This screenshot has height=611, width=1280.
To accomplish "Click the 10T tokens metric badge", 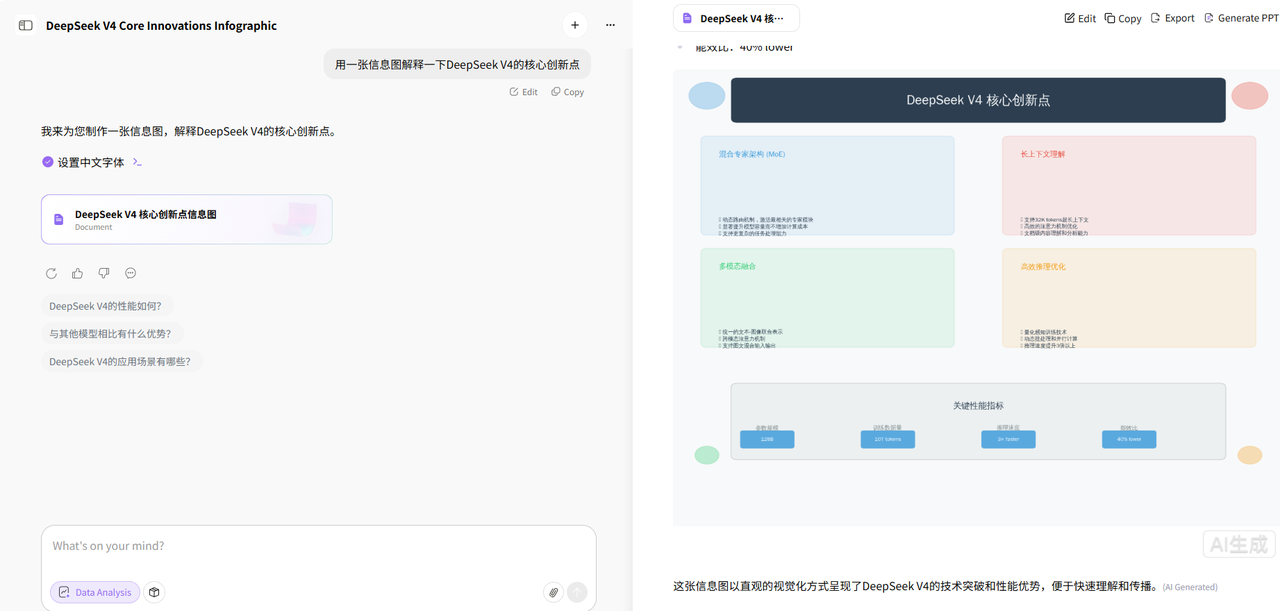I will 888,439.
